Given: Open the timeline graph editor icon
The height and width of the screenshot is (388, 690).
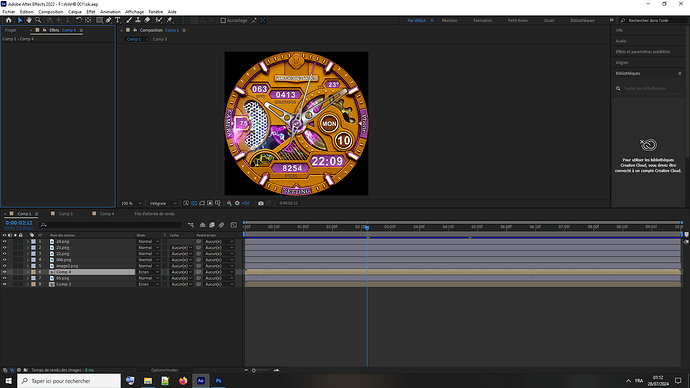Looking at the screenshot, I should (x=234, y=225).
